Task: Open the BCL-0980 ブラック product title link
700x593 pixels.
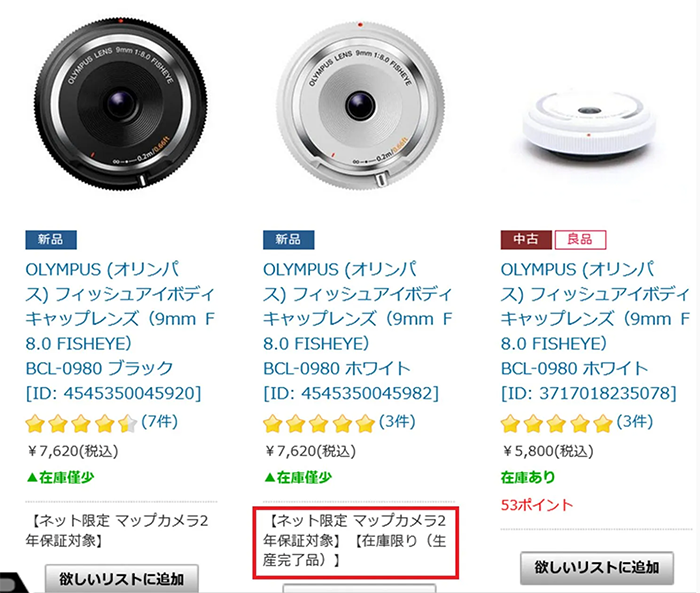Action: (120, 331)
